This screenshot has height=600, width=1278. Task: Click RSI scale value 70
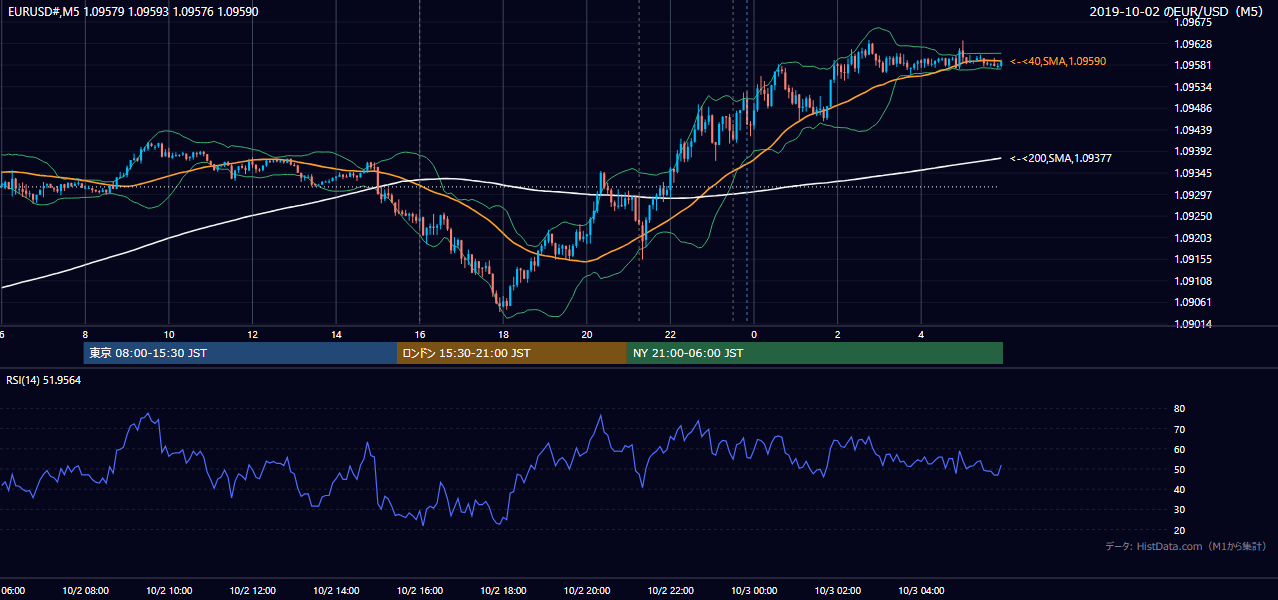coord(1180,429)
